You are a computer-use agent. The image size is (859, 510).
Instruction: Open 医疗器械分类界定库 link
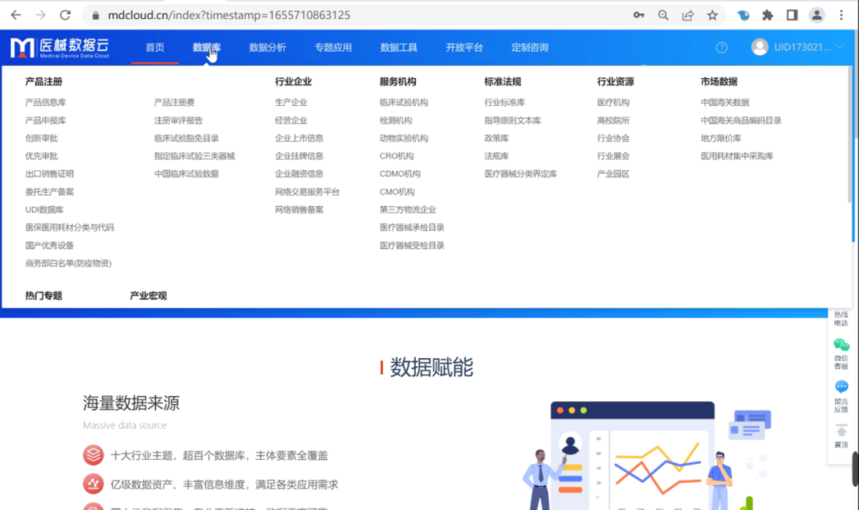click(x=520, y=174)
